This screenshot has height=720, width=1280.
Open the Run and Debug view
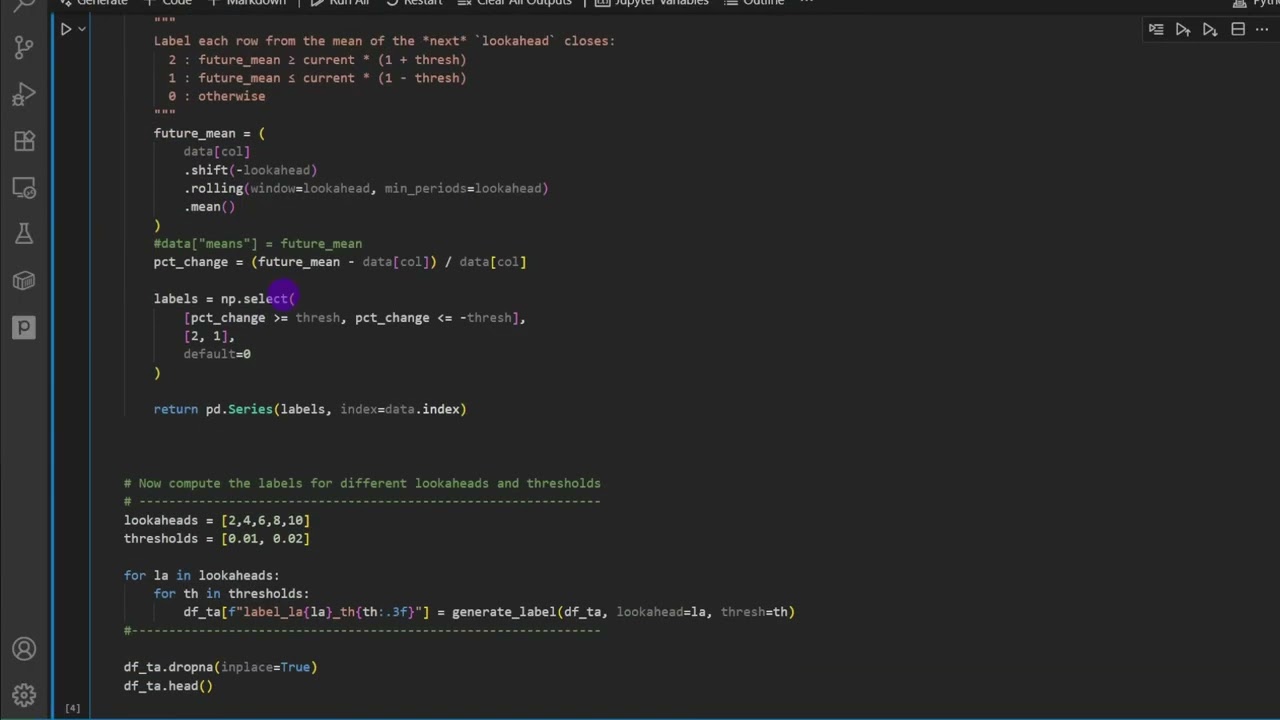[24, 95]
